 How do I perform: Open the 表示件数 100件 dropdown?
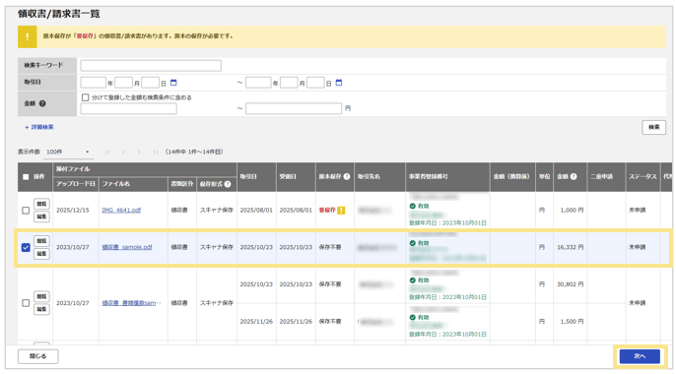[68, 152]
